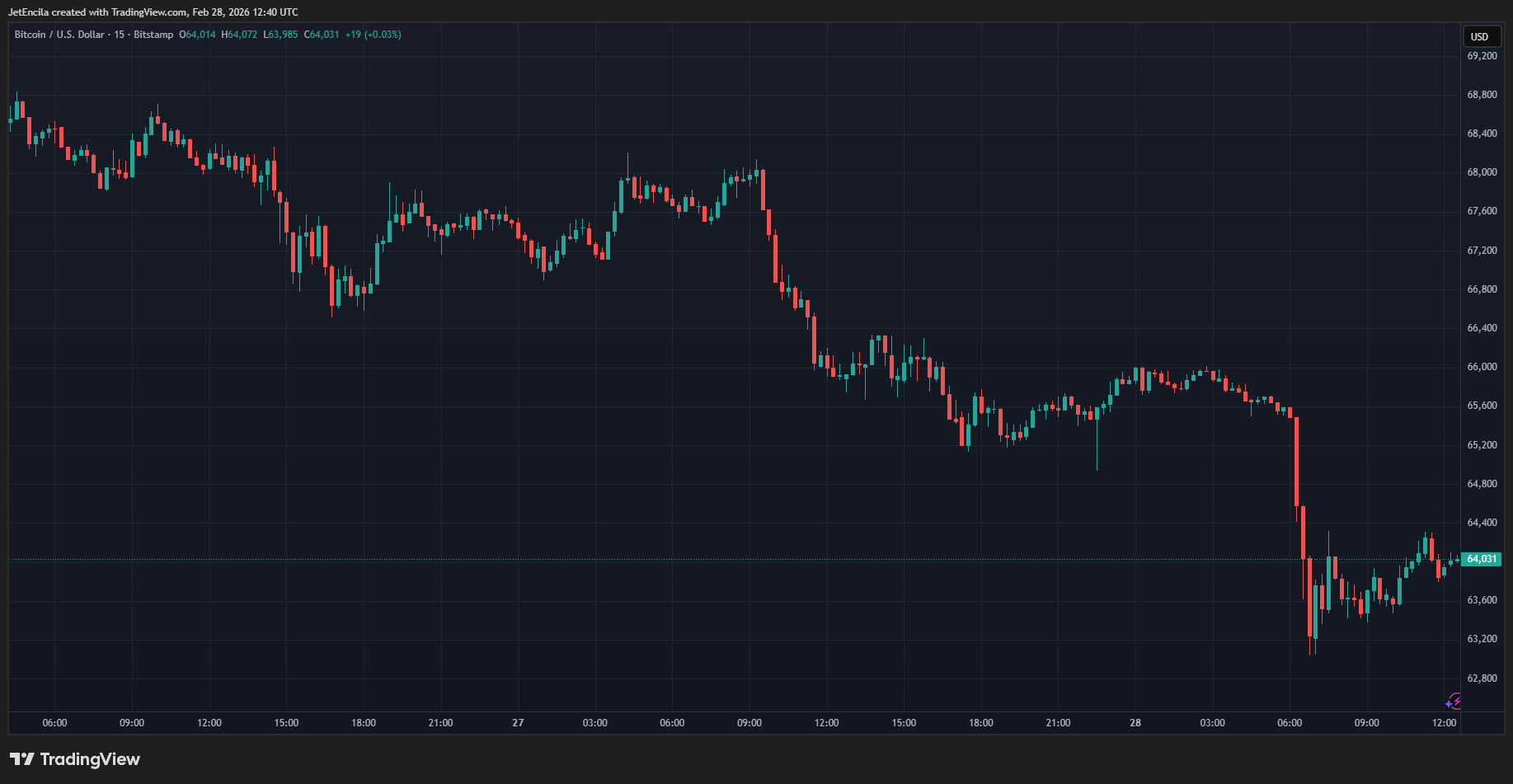Click the 62,800 price axis label
This screenshot has width=1513, height=784.
pos(1482,678)
